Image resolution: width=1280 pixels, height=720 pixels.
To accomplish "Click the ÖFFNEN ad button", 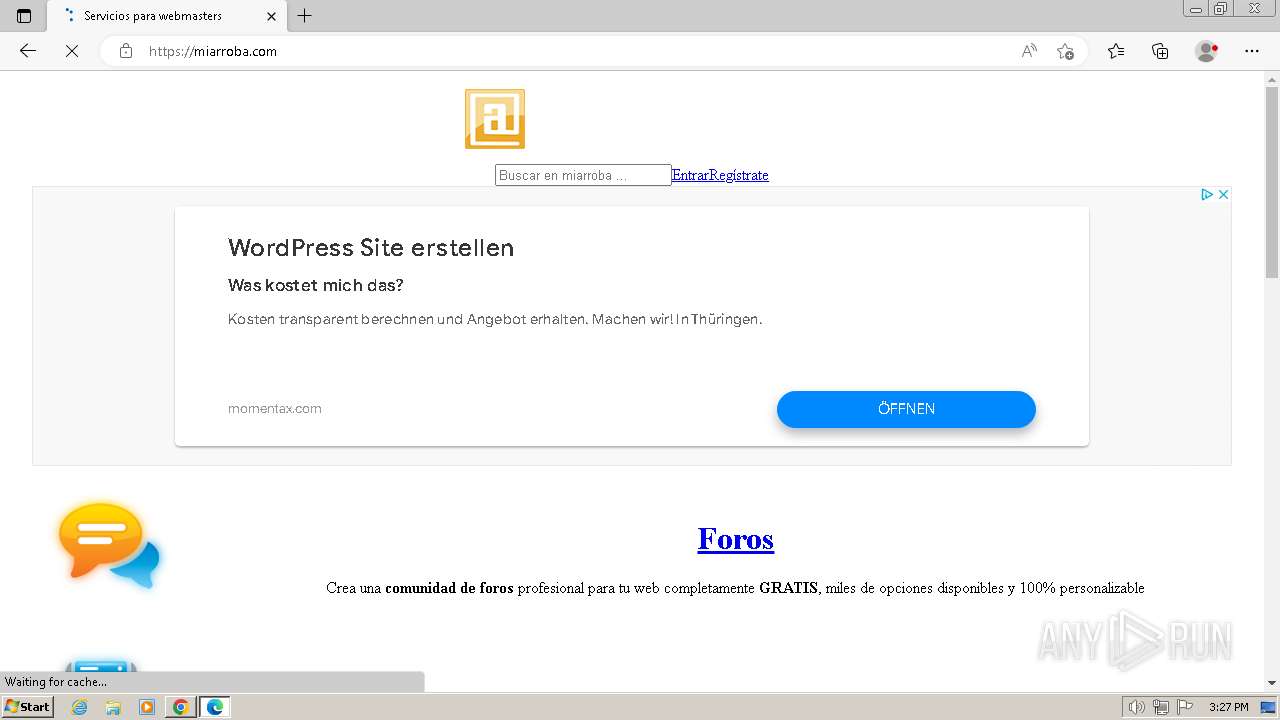I will pos(906,409).
